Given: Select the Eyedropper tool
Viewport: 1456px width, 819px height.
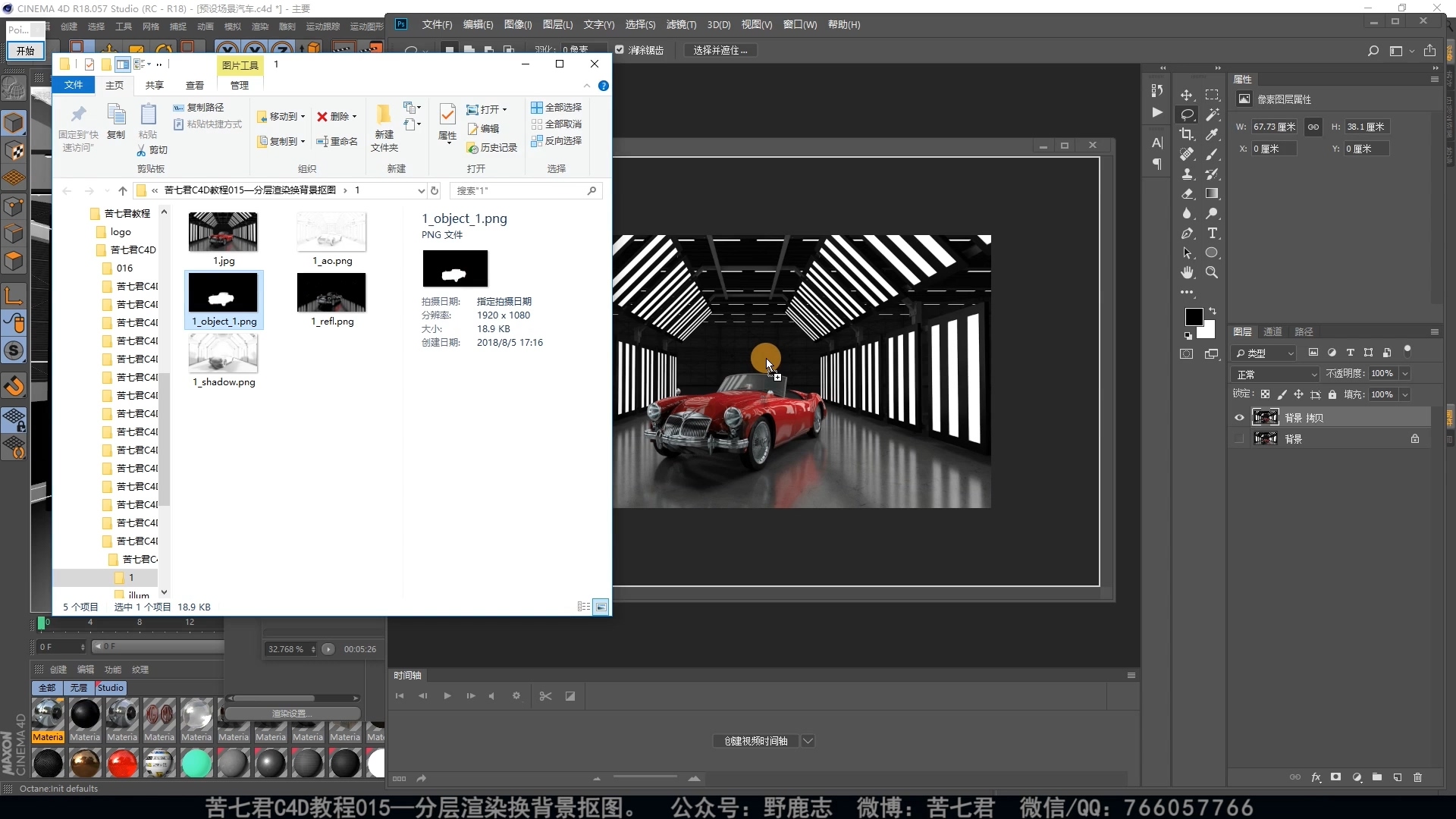Looking at the screenshot, I should click(1213, 134).
